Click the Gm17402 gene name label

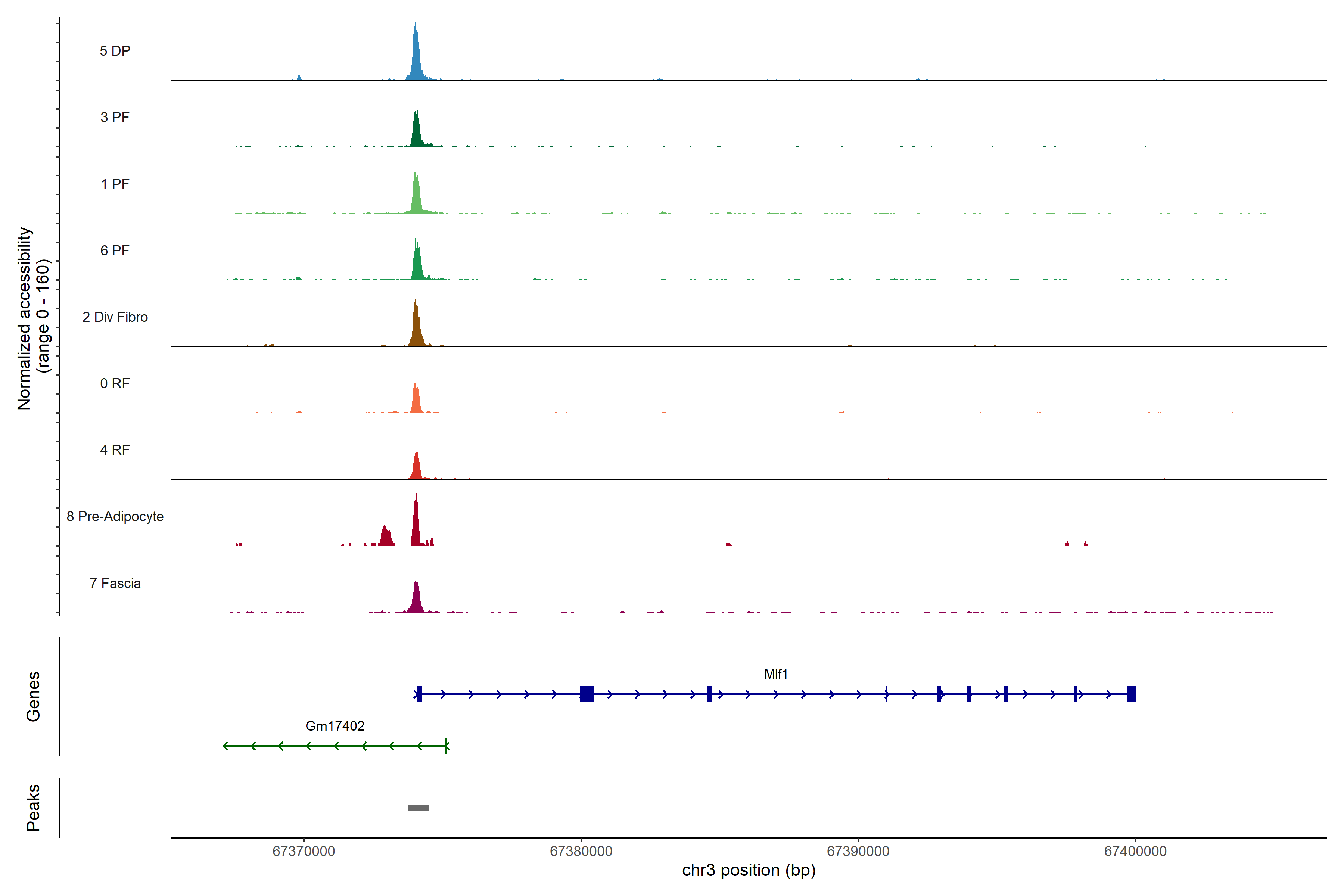pos(335,726)
